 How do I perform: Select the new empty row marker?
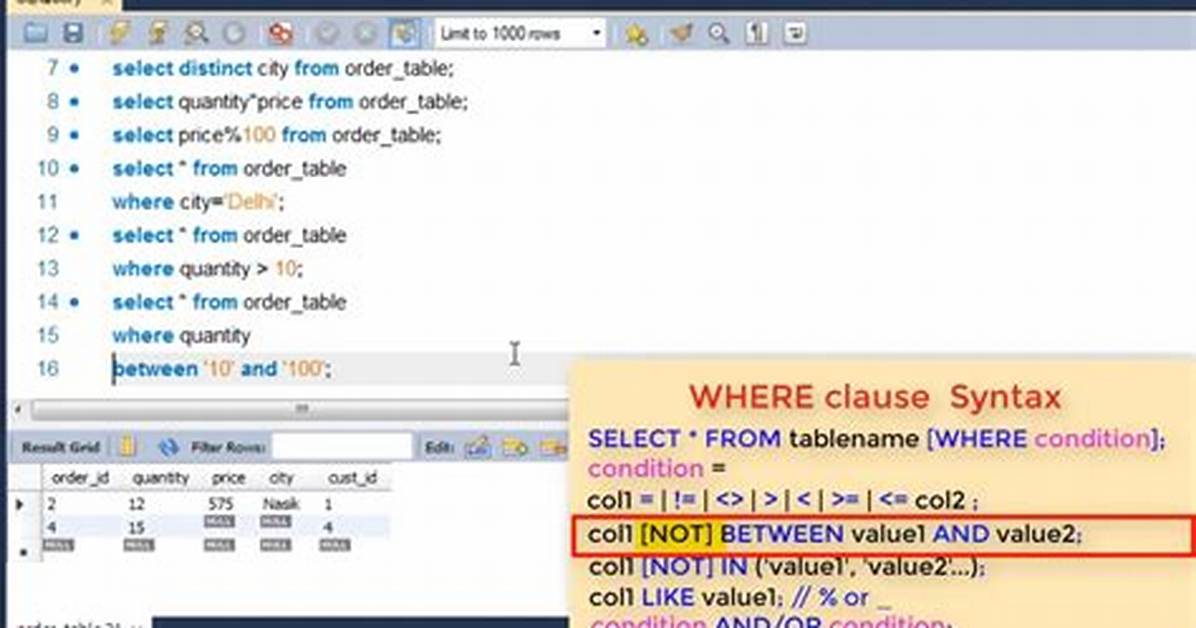click(23, 550)
